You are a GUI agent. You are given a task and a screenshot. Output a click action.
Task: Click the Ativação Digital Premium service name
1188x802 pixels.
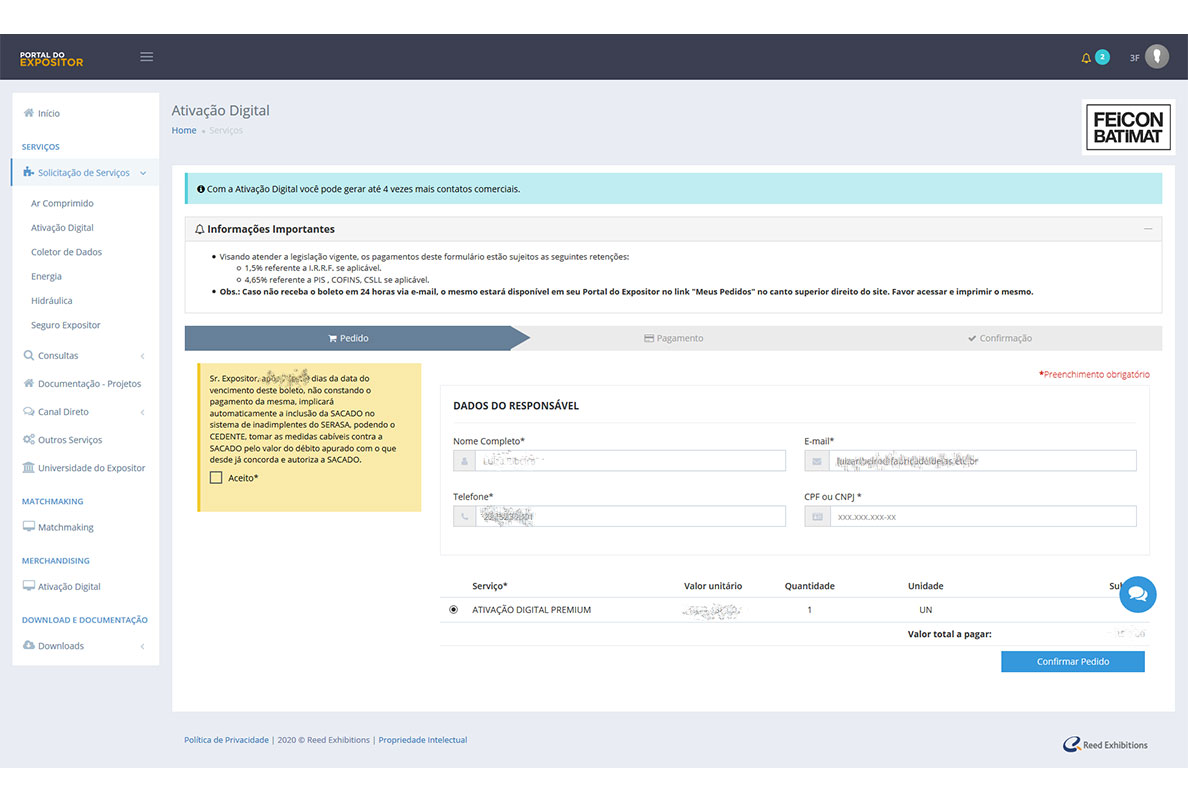tap(531, 610)
